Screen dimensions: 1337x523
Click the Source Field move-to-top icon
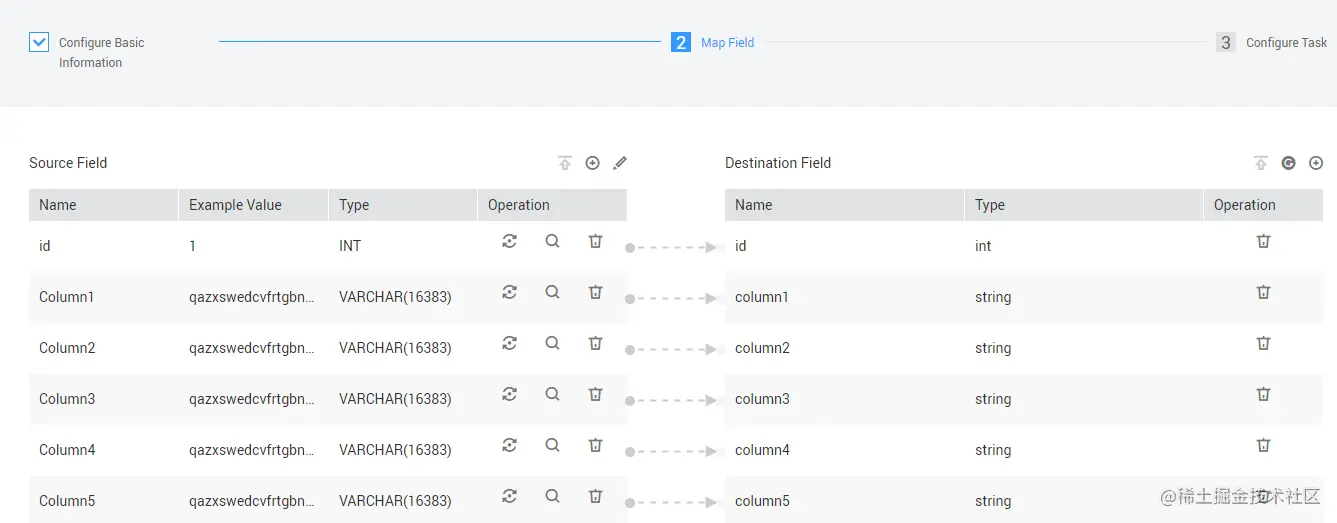coord(565,163)
